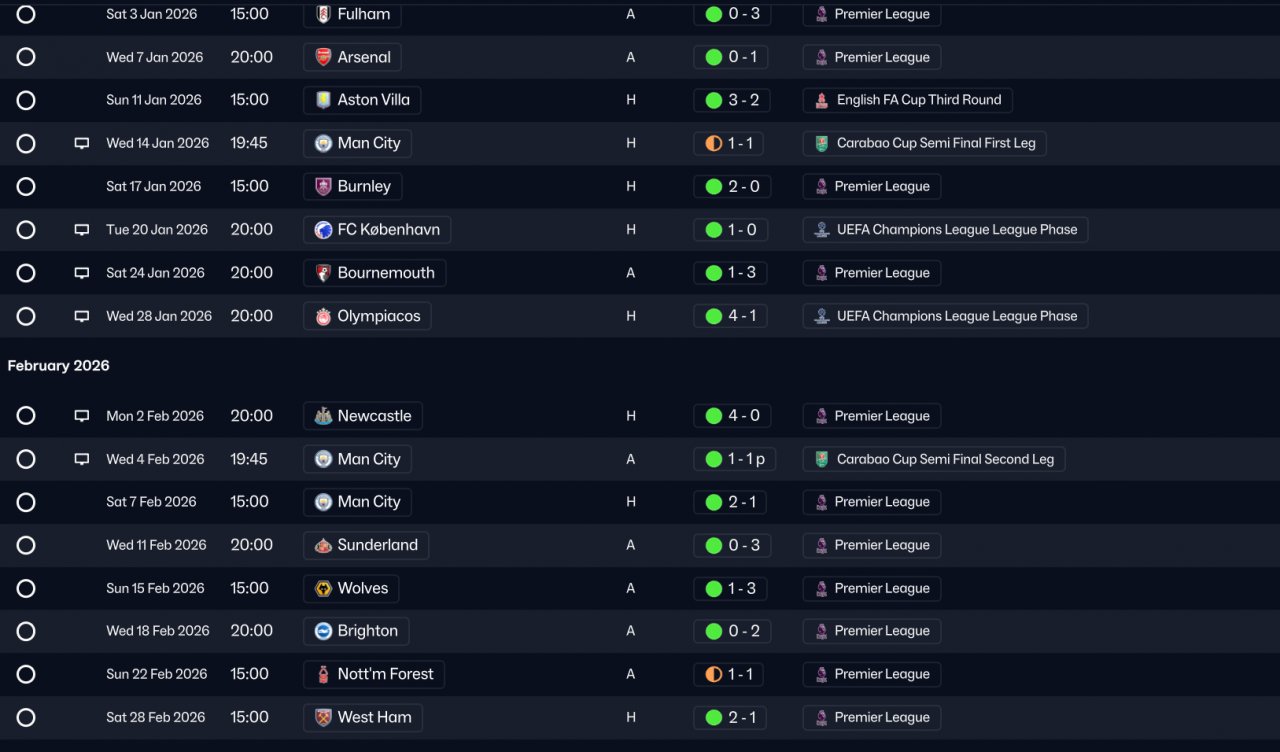Select the radio circle for Nott'm Forest match
Viewport: 1280px width, 752px height.
click(26, 674)
